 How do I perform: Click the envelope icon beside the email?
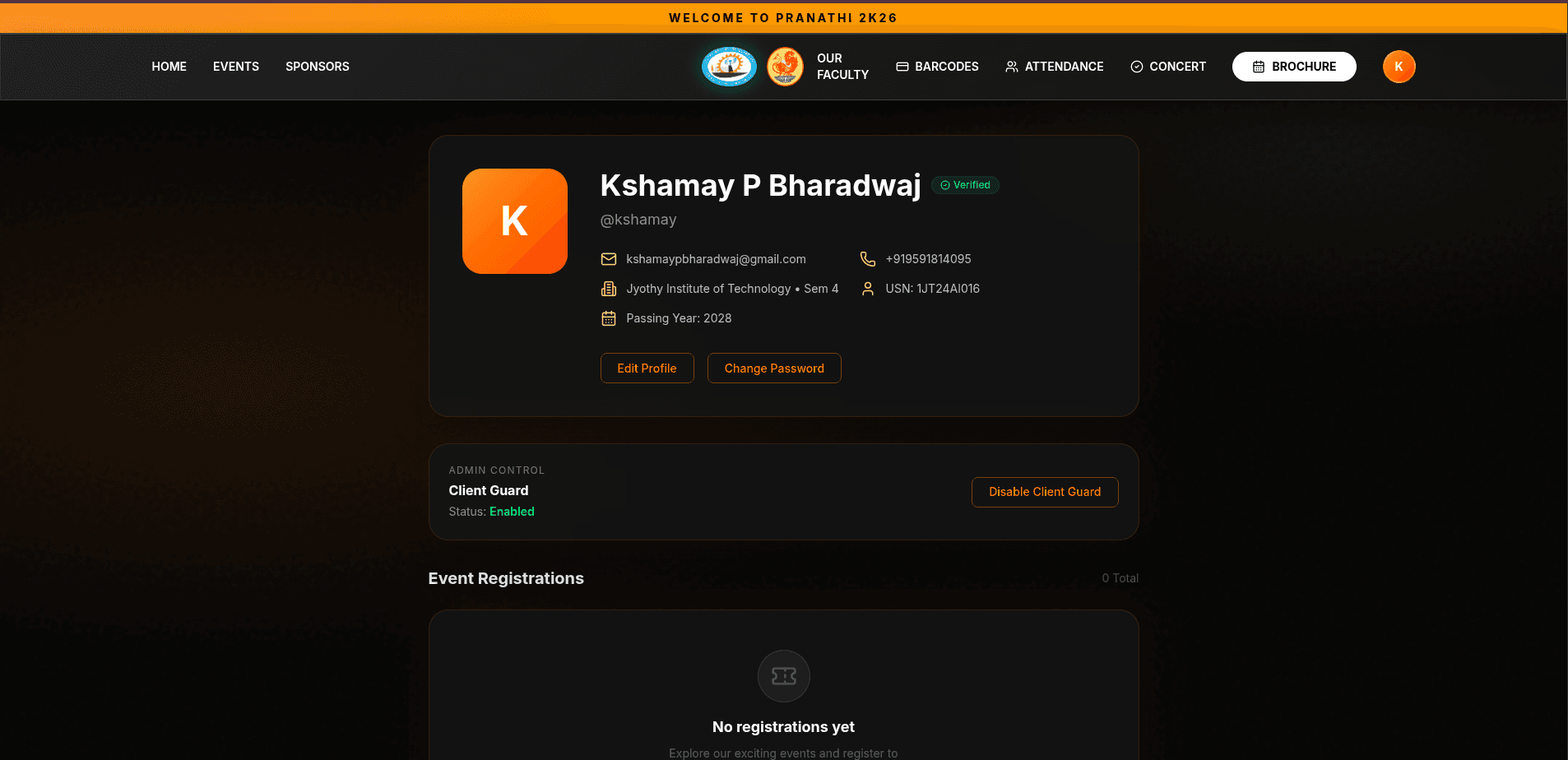tap(609, 259)
